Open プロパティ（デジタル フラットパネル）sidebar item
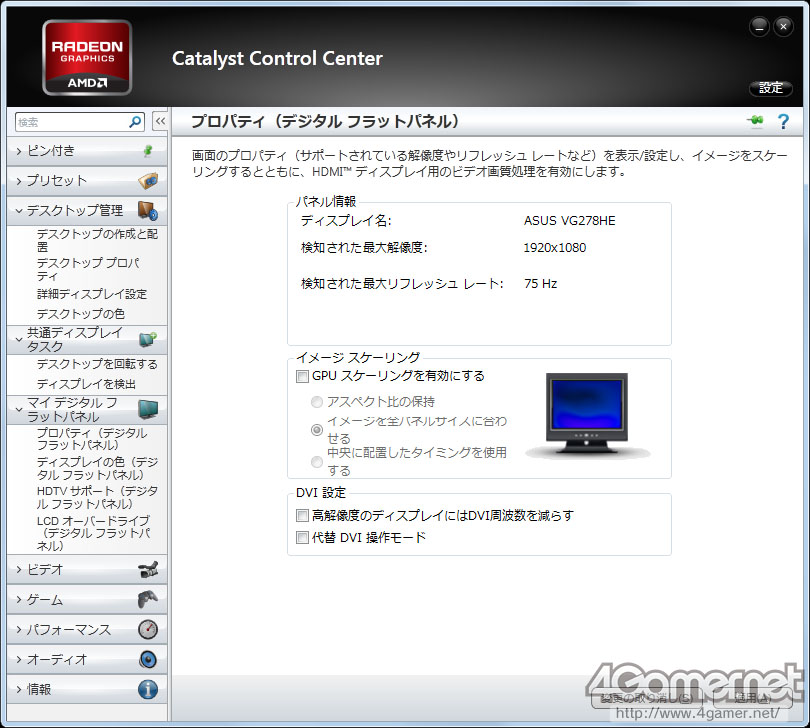The height and width of the screenshot is (728, 810). click(92, 439)
